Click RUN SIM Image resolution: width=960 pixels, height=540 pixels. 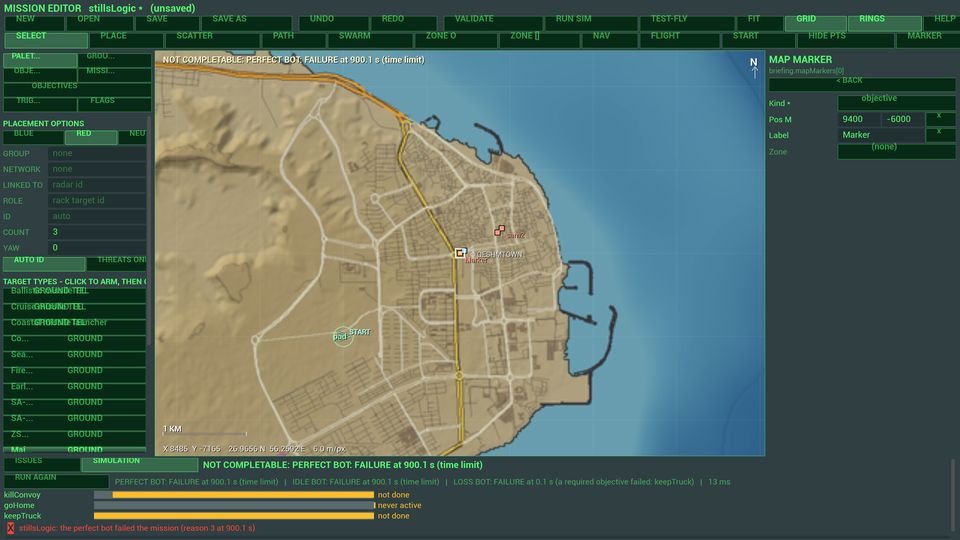click(591, 23)
